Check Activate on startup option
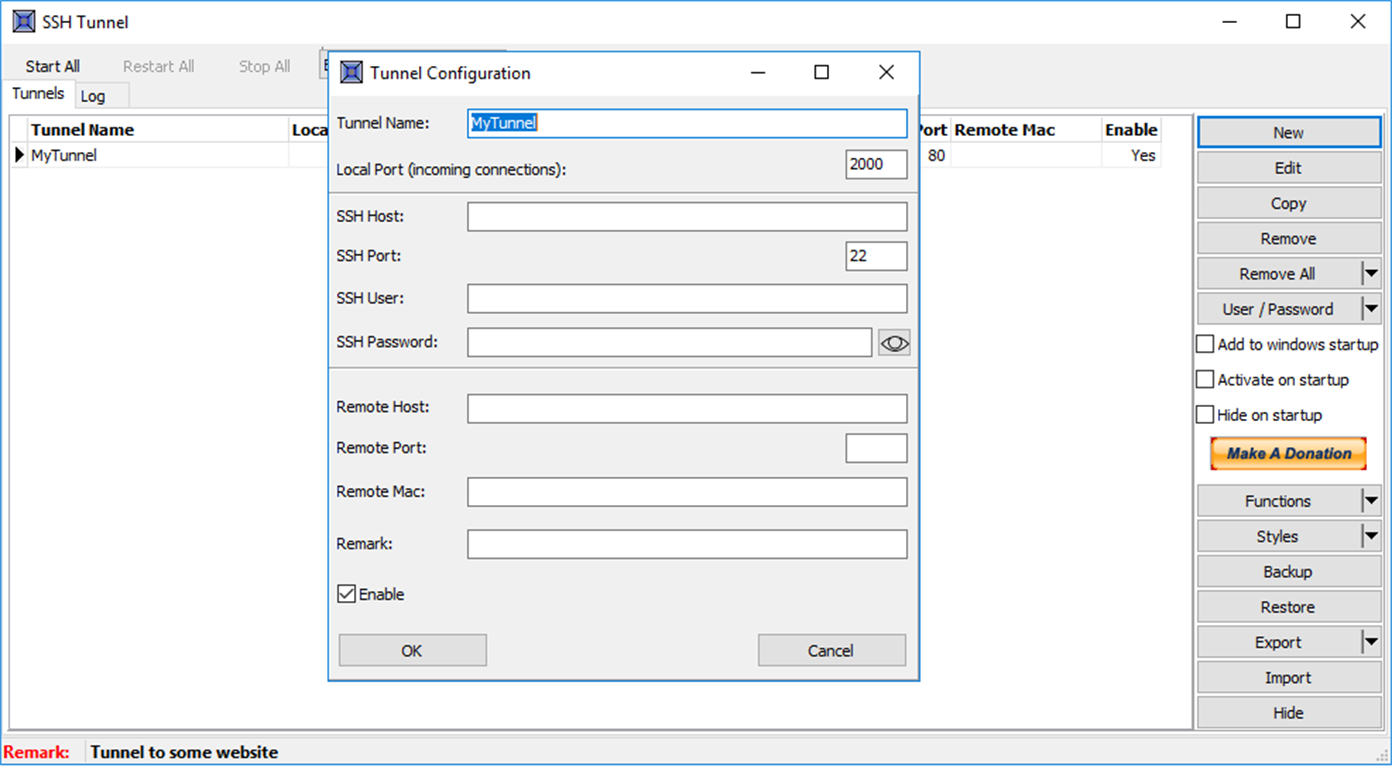Viewport: 1392px width, 768px height. point(1205,380)
